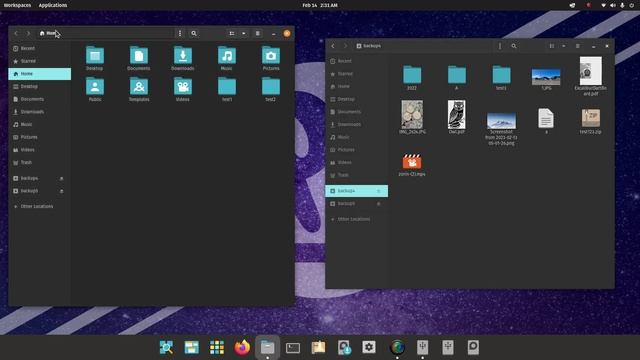Go back in the backups window
Image resolution: width=640 pixels, height=360 pixels.
click(x=333, y=46)
